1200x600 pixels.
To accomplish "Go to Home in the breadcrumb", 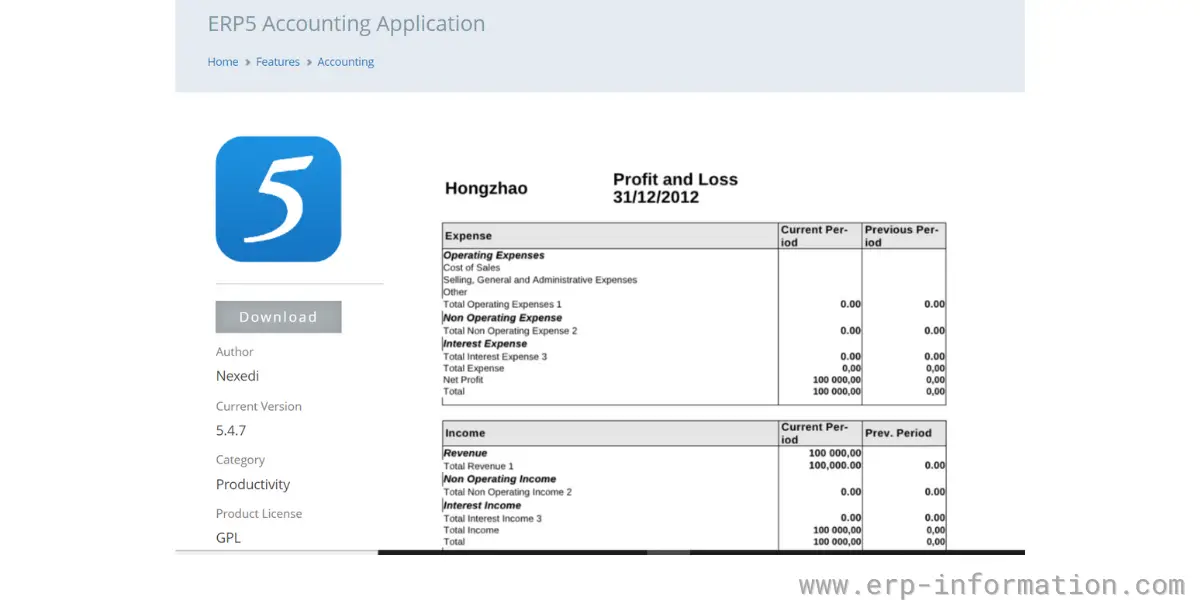I will pyautogui.click(x=223, y=62).
